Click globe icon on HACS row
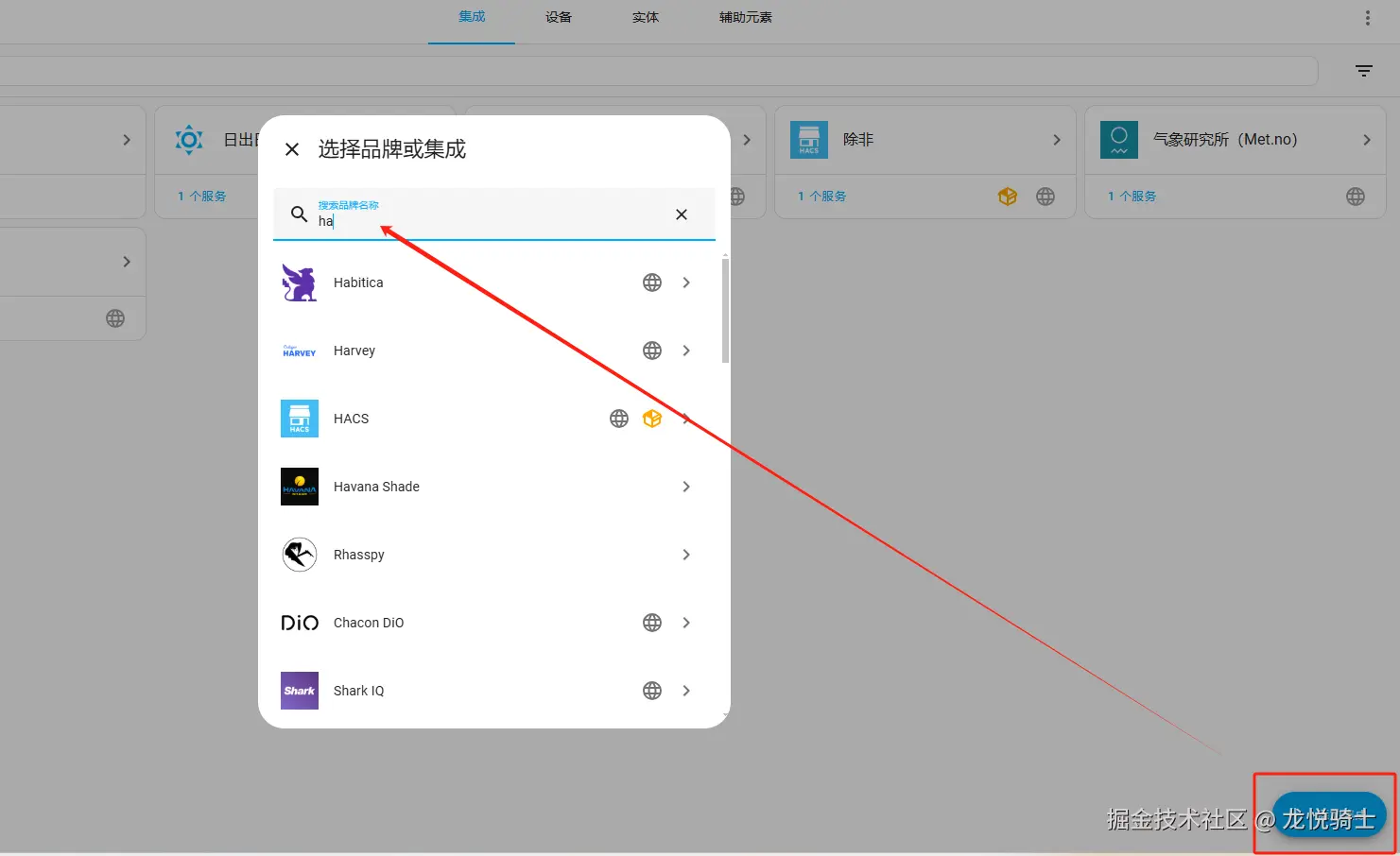This screenshot has width=1400, height=856. coord(619,419)
